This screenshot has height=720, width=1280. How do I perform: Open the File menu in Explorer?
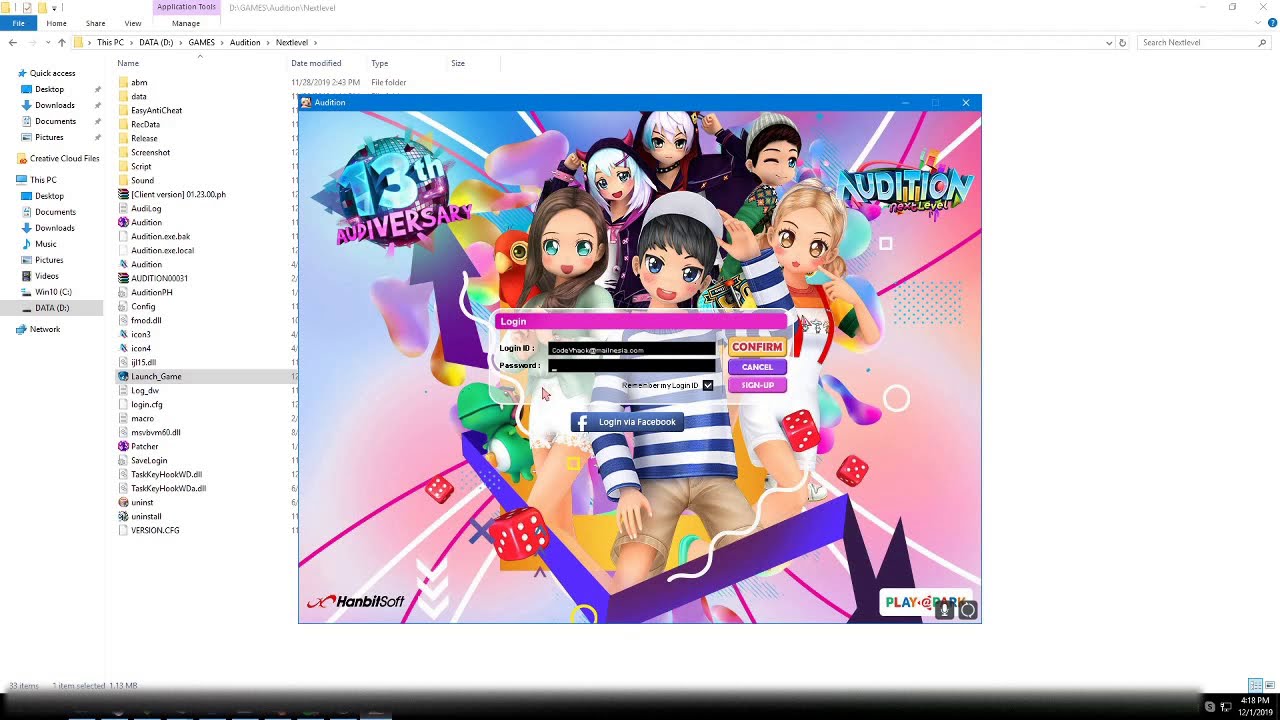[18, 23]
